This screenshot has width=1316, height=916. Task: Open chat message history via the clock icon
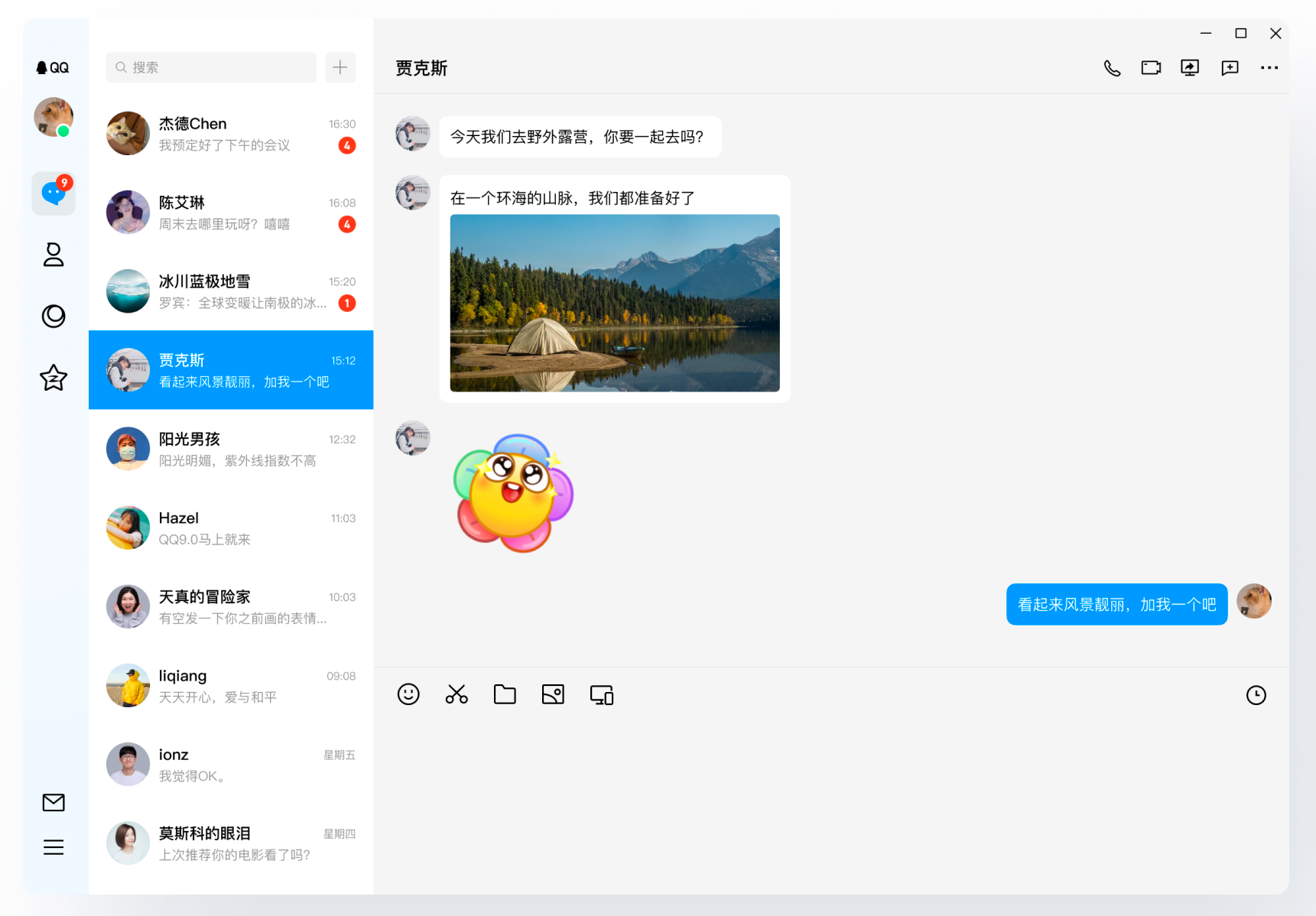point(1256,695)
